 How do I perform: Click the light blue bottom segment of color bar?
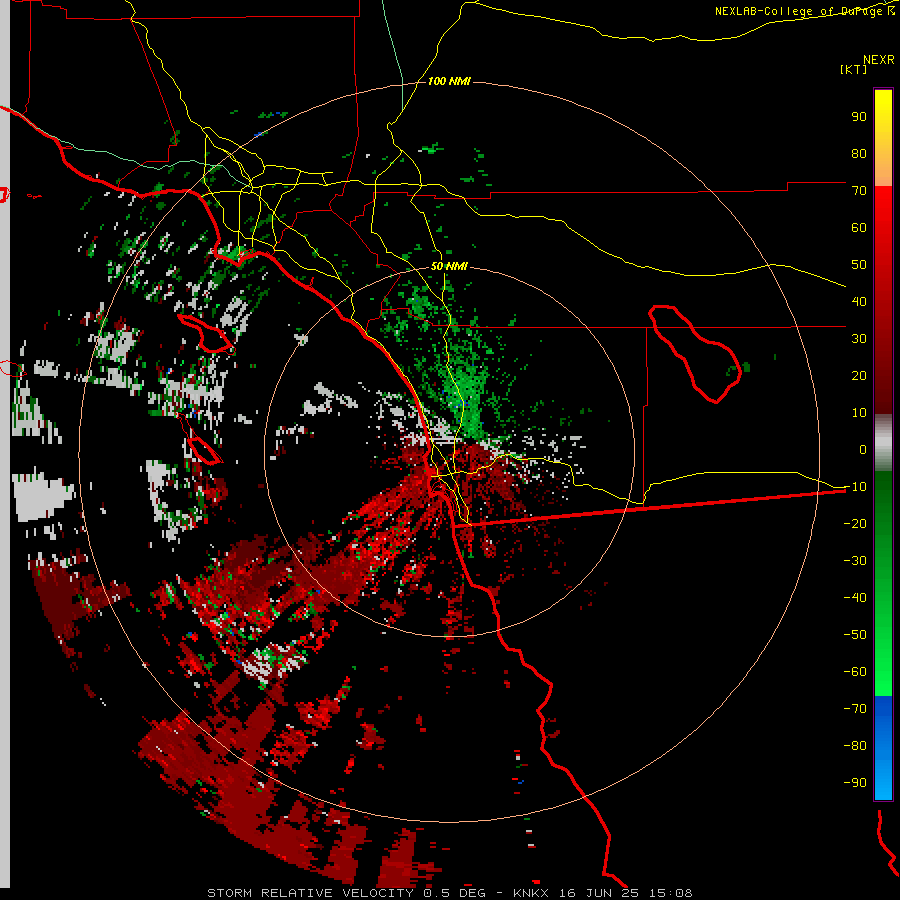point(883,779)
